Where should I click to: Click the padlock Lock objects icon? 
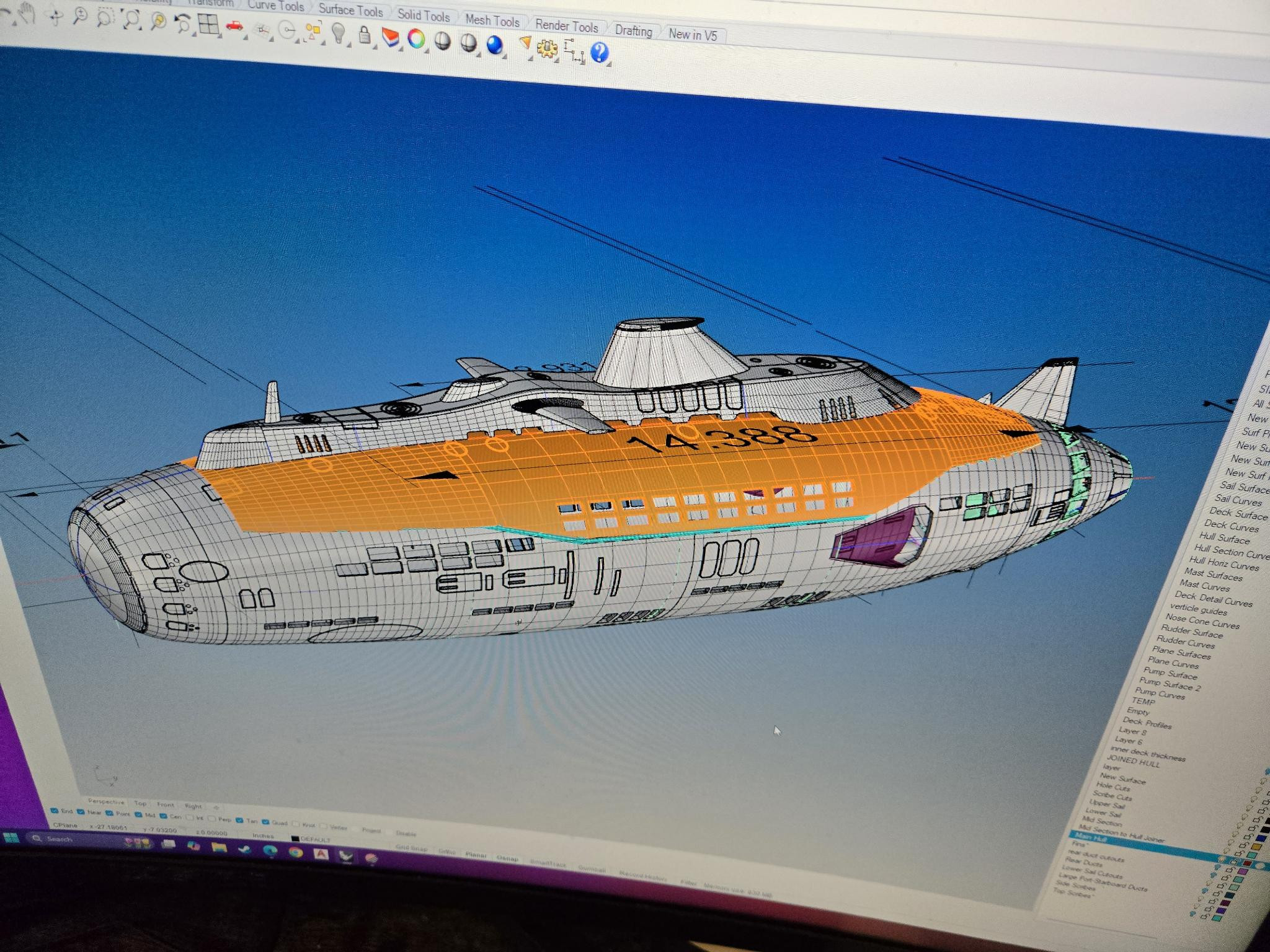pyautogui.click(x=365, y=36)
